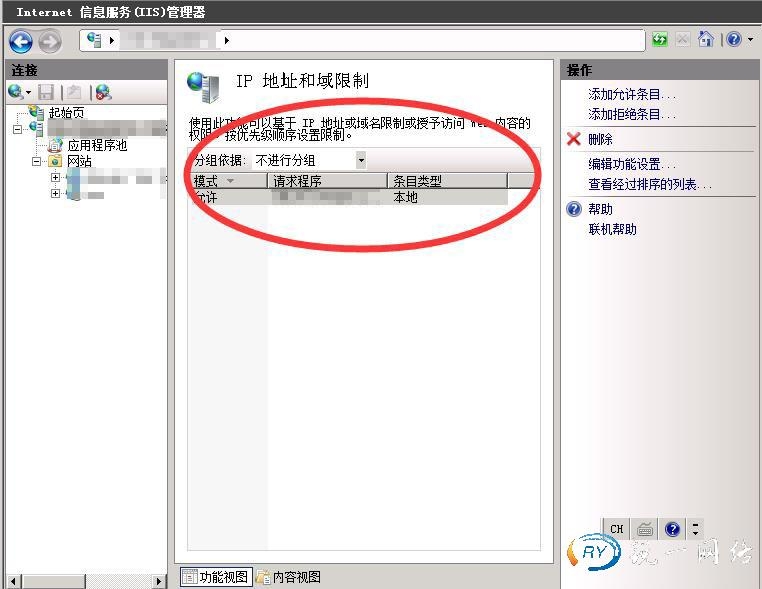762x589 pixels.
Task: Open the 起始页 tree item
Action: [66, 113]
